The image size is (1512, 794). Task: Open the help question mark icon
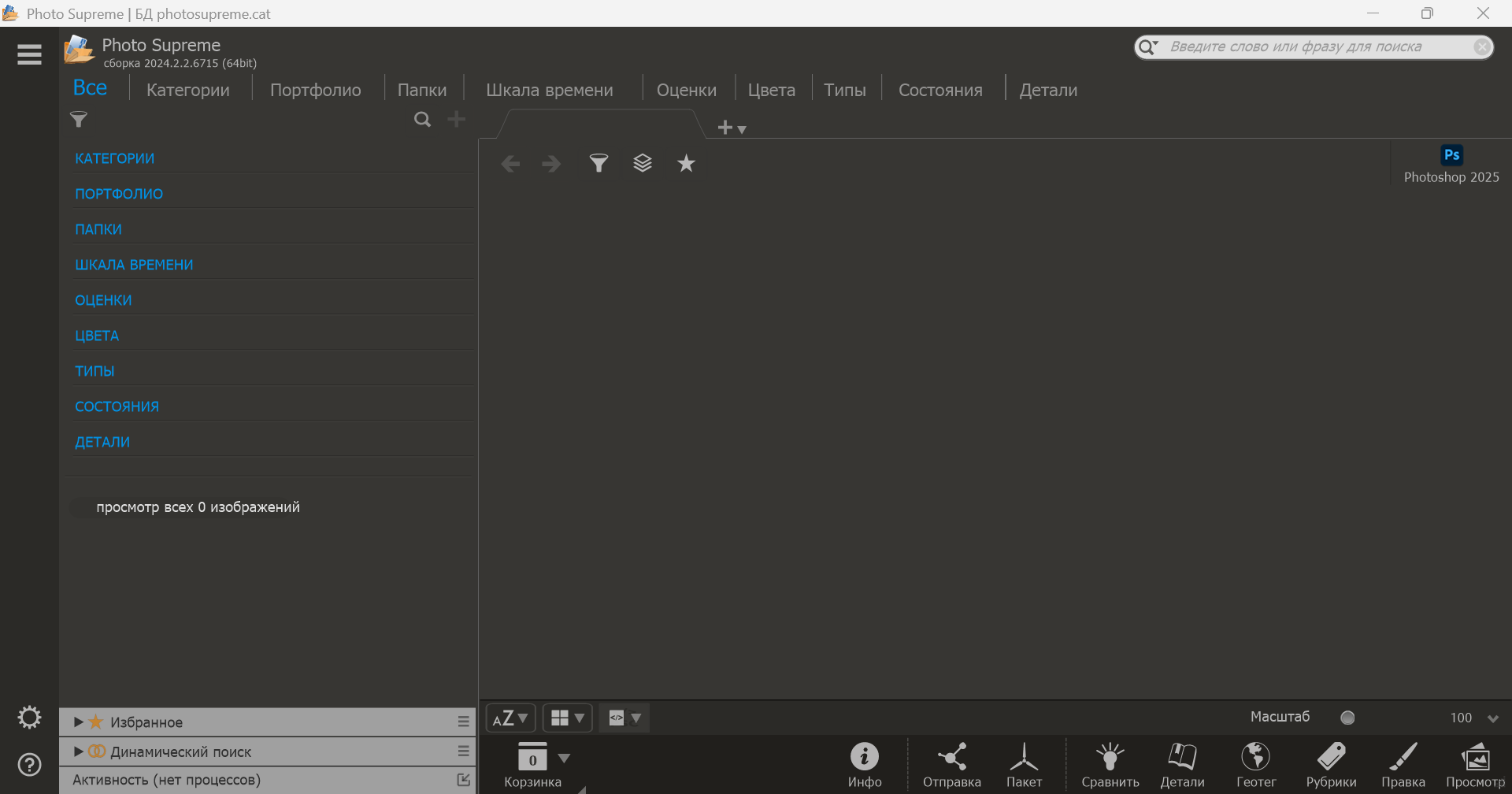[x=29, y=765]
